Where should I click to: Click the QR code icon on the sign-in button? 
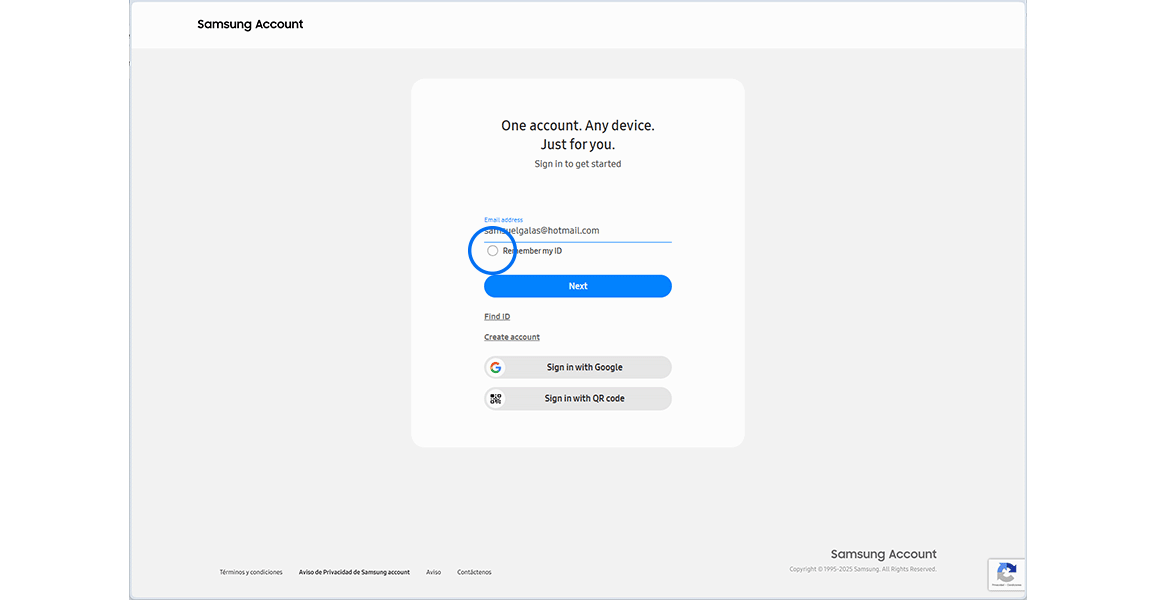(496, 398)
